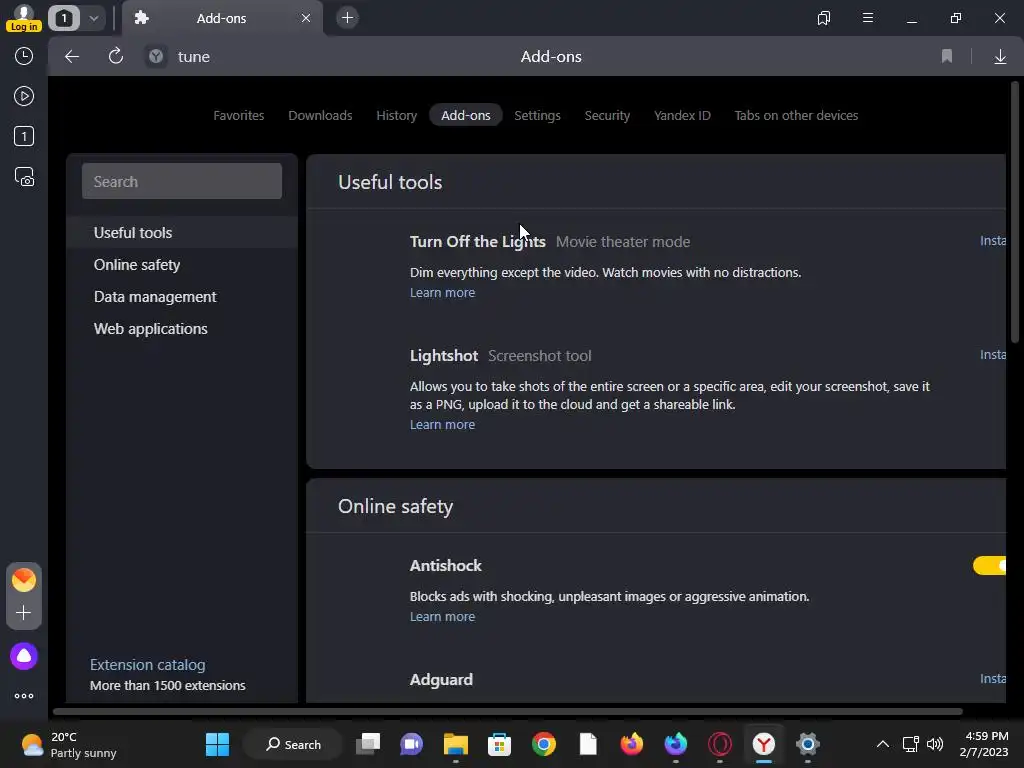The height and width of the screenshot is (768, 1024).
Task: Show hidden system tray icons
Action: [x=882, y=744]
